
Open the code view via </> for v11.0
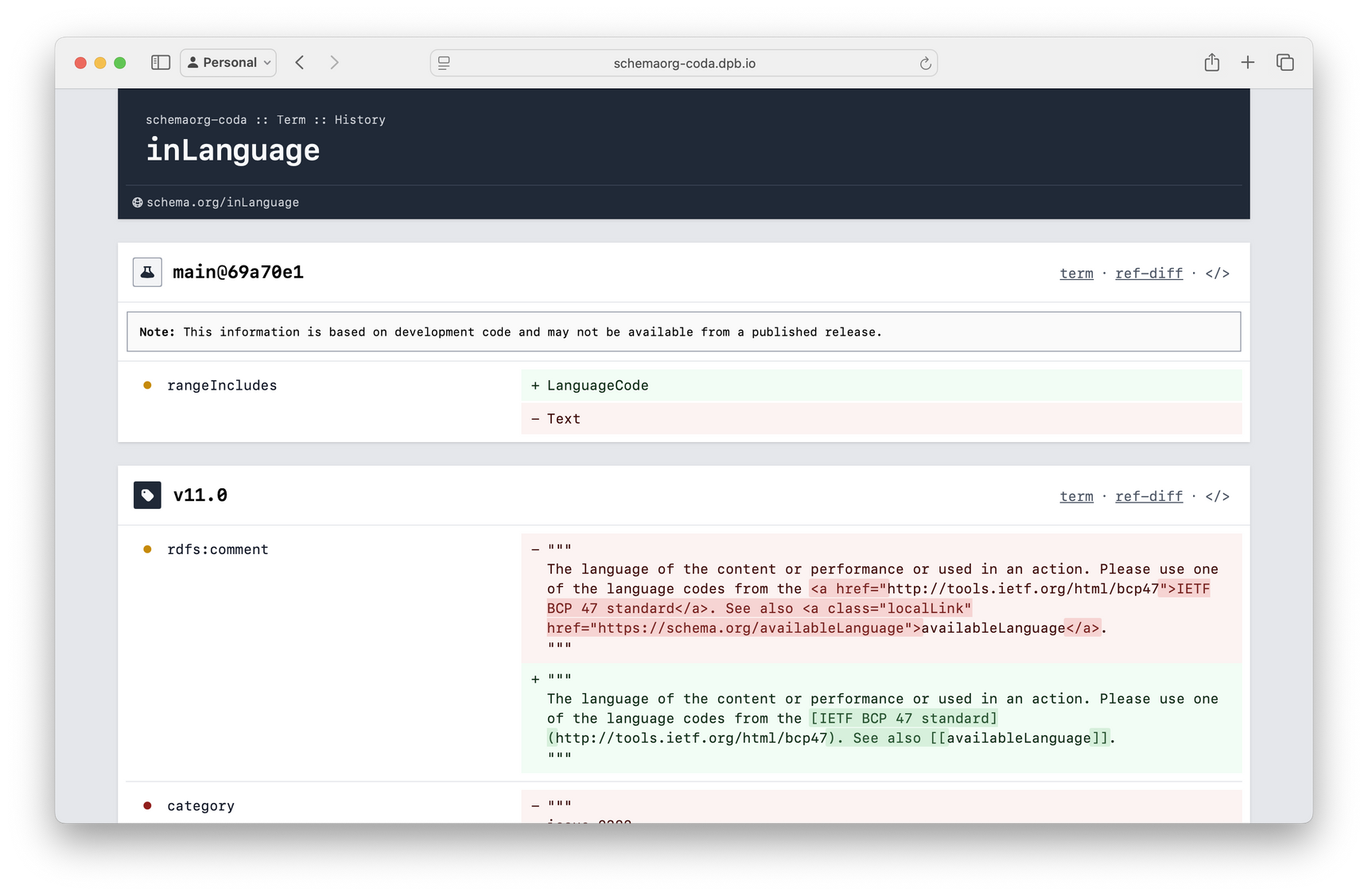1218,496
